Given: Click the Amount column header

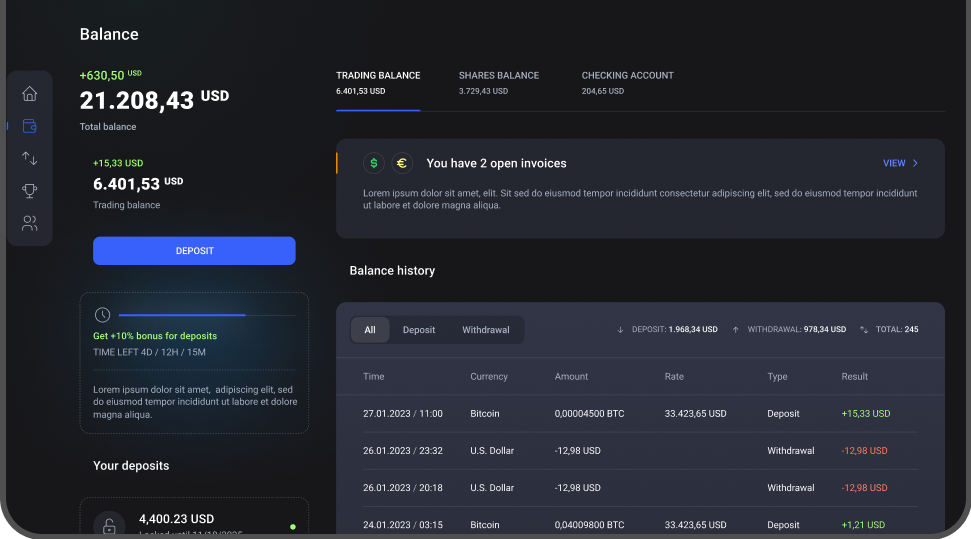Looking at the screenshot, I should (x=571, y=376).
